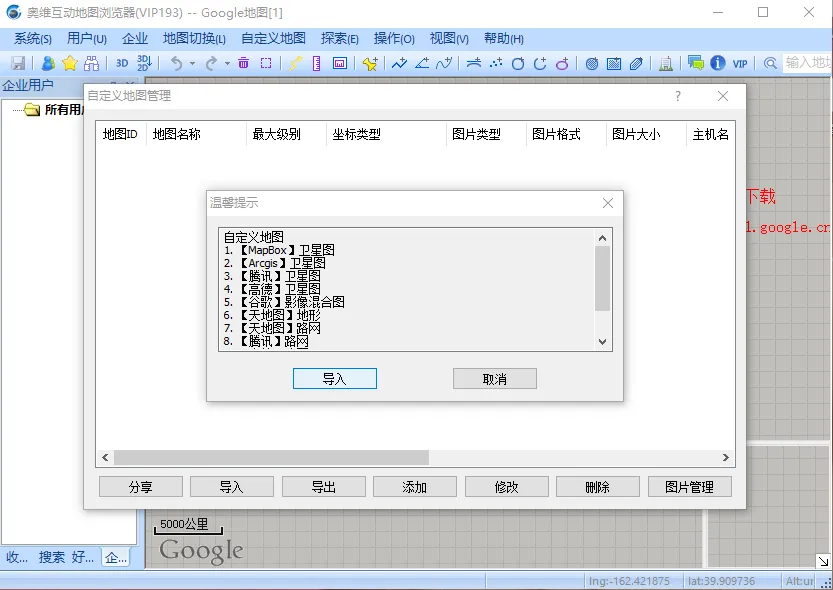The height and width of the screenshot is (590, 833).
Task: Click left arrow of horizontal table scrollbar
Action: point(105,457)
